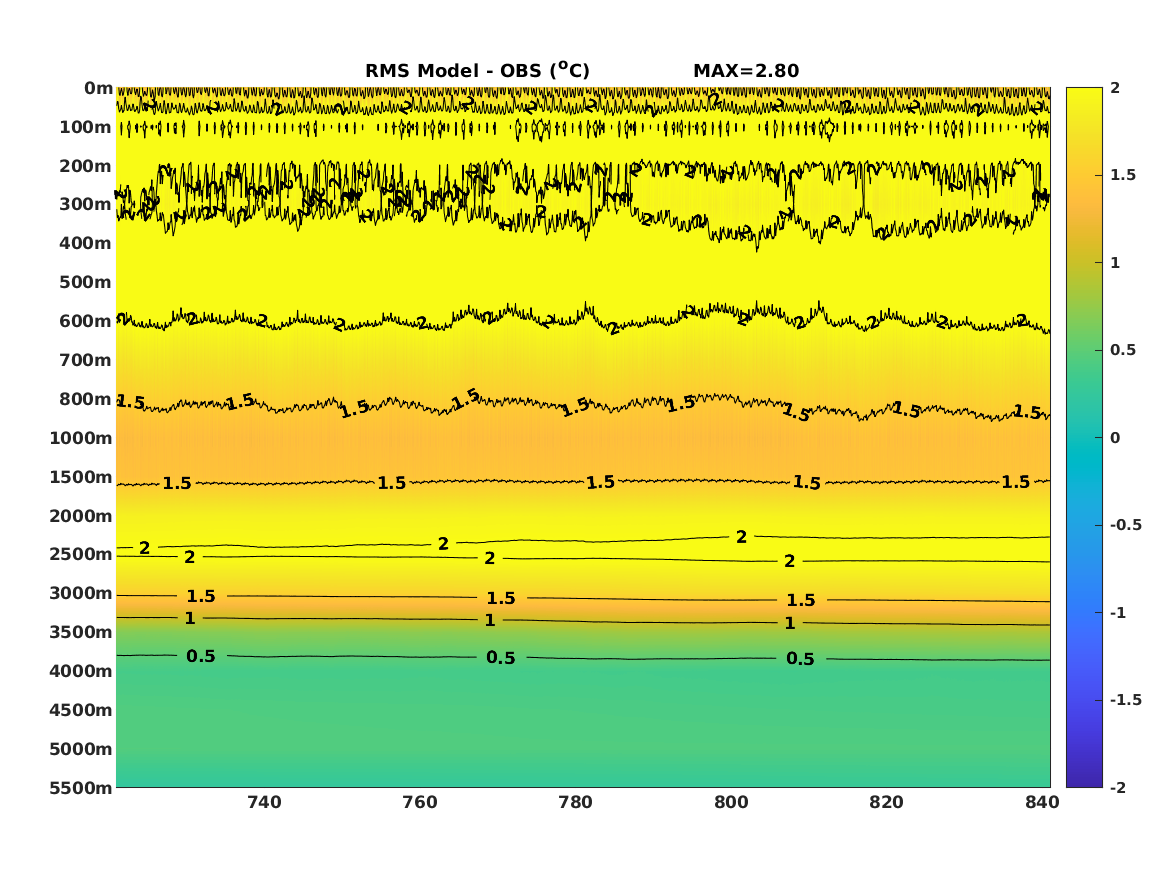Viewport: 1167px width, 875px height.
Task: Select the 'MAX=2.80' annotation text
Action: 746,71
